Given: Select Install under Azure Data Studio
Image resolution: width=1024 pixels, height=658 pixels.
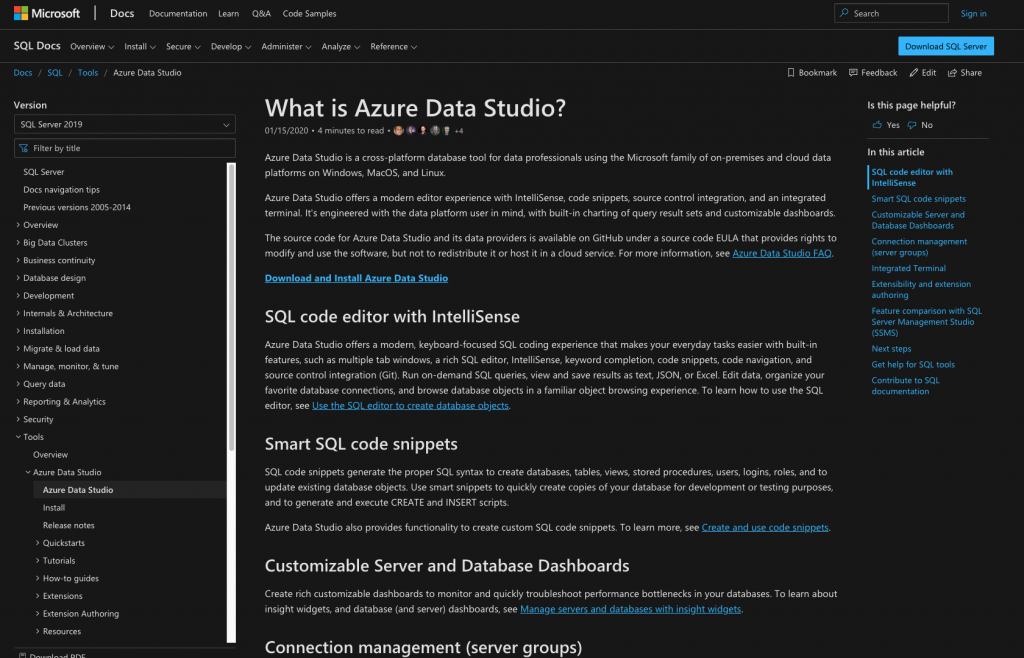Looking at the screenshot, I should tap(54, 507).
